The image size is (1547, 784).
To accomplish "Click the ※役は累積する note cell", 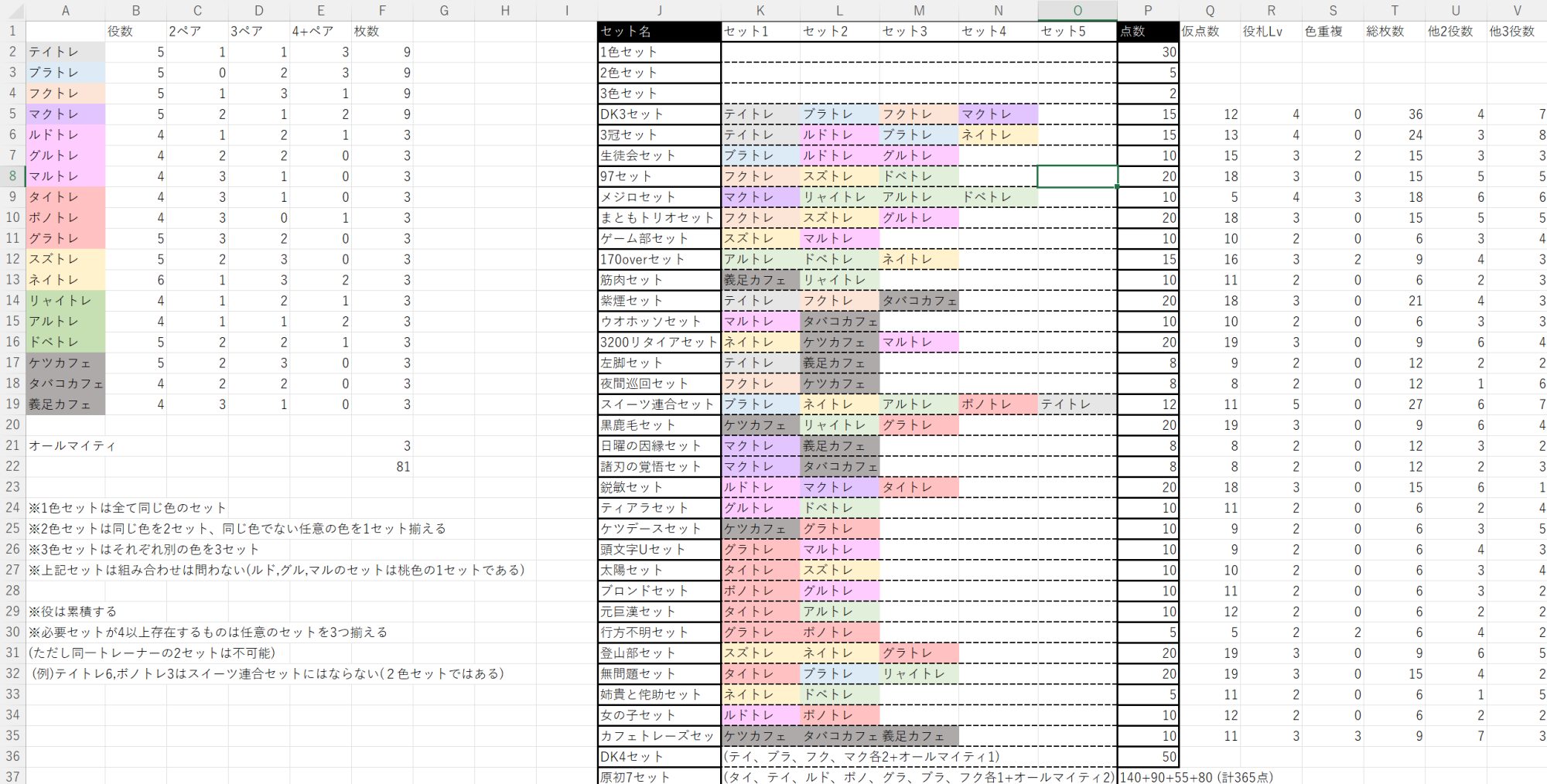I will (73, 612).
